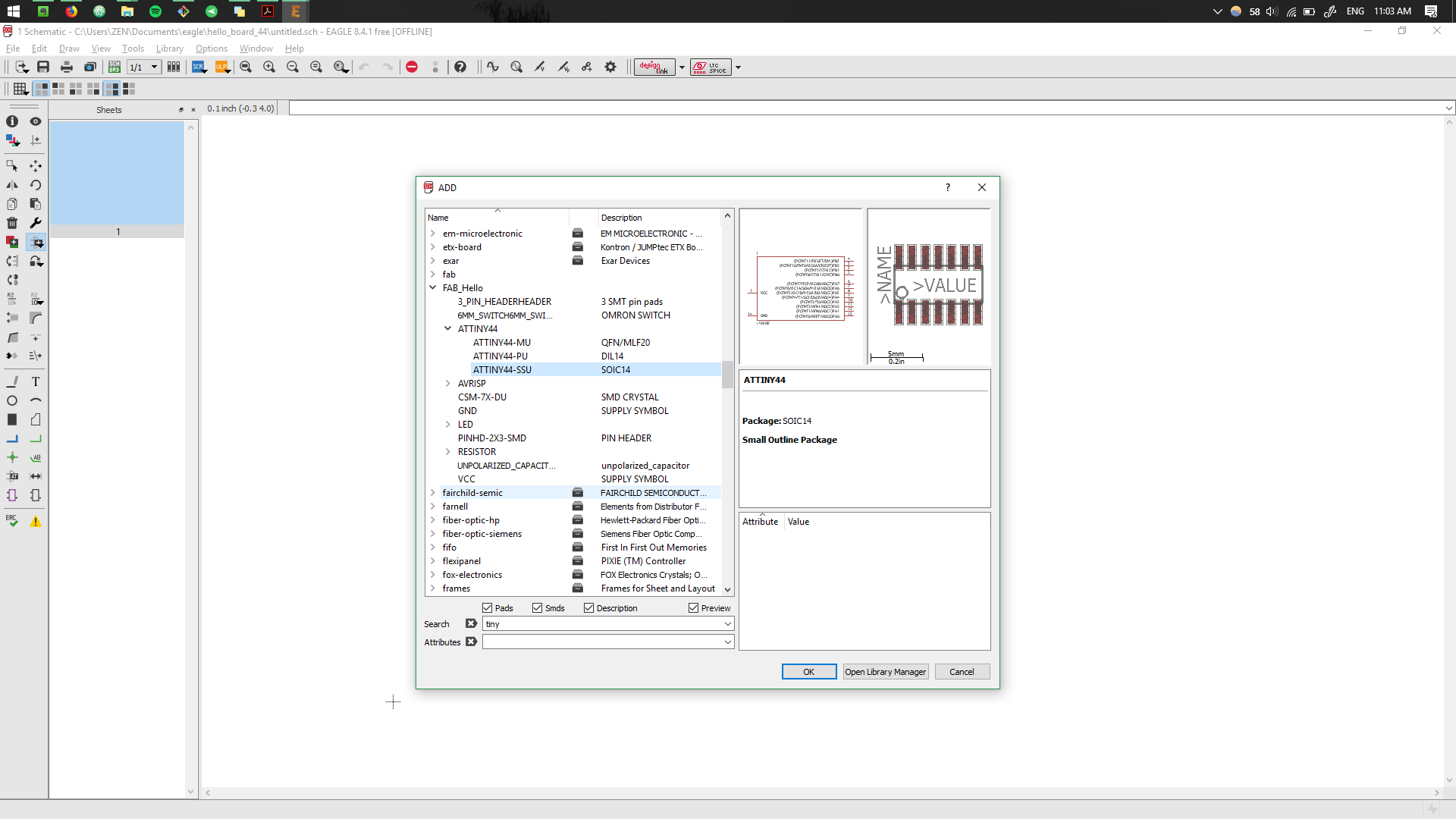Open the Edit menu

(39, 49)
